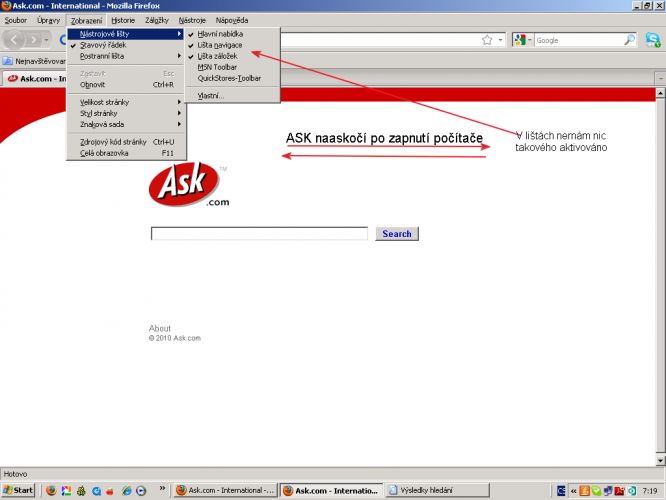
Task: Click the Skype icon in the Firefox toolbar
Action: (x=653, y=40)
